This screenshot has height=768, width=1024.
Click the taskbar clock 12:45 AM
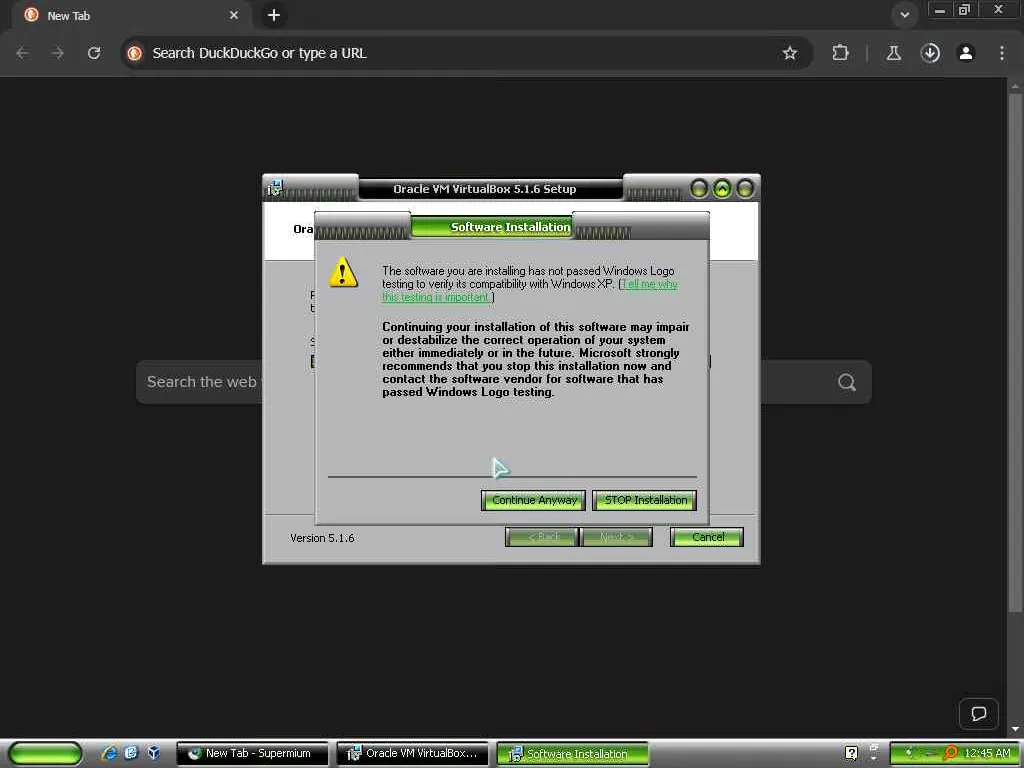click(987, 753)
